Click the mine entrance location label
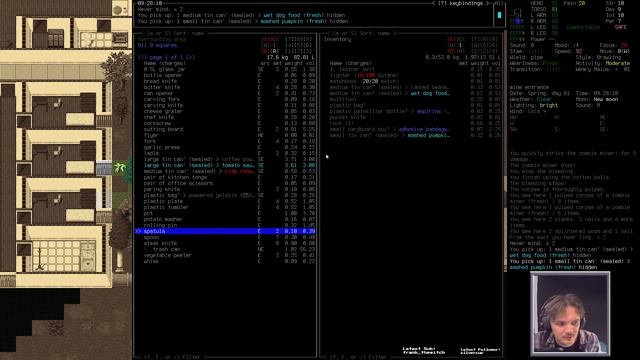Screen dimensions: 640x360 point(529,87)
